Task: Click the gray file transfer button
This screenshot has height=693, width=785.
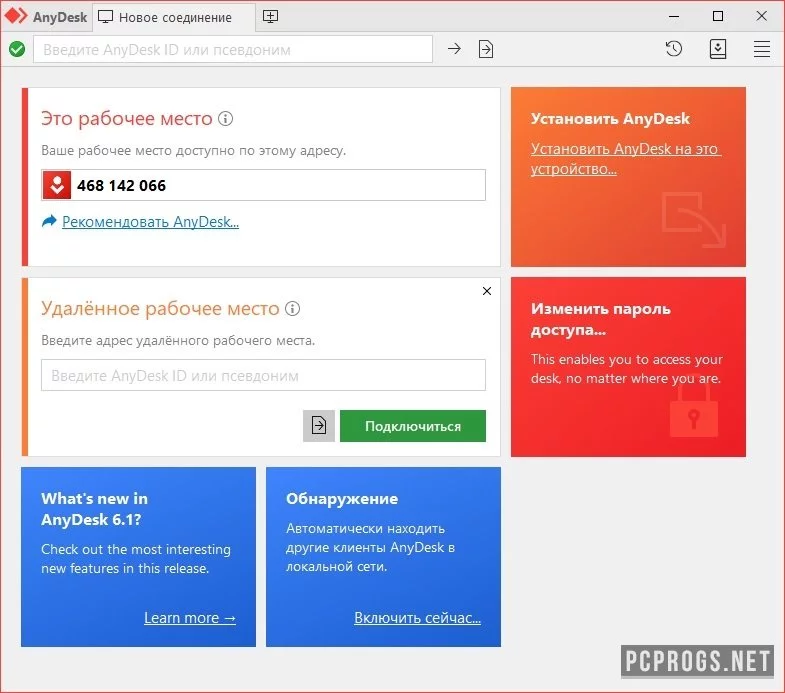Action: (x=319, y=426)
